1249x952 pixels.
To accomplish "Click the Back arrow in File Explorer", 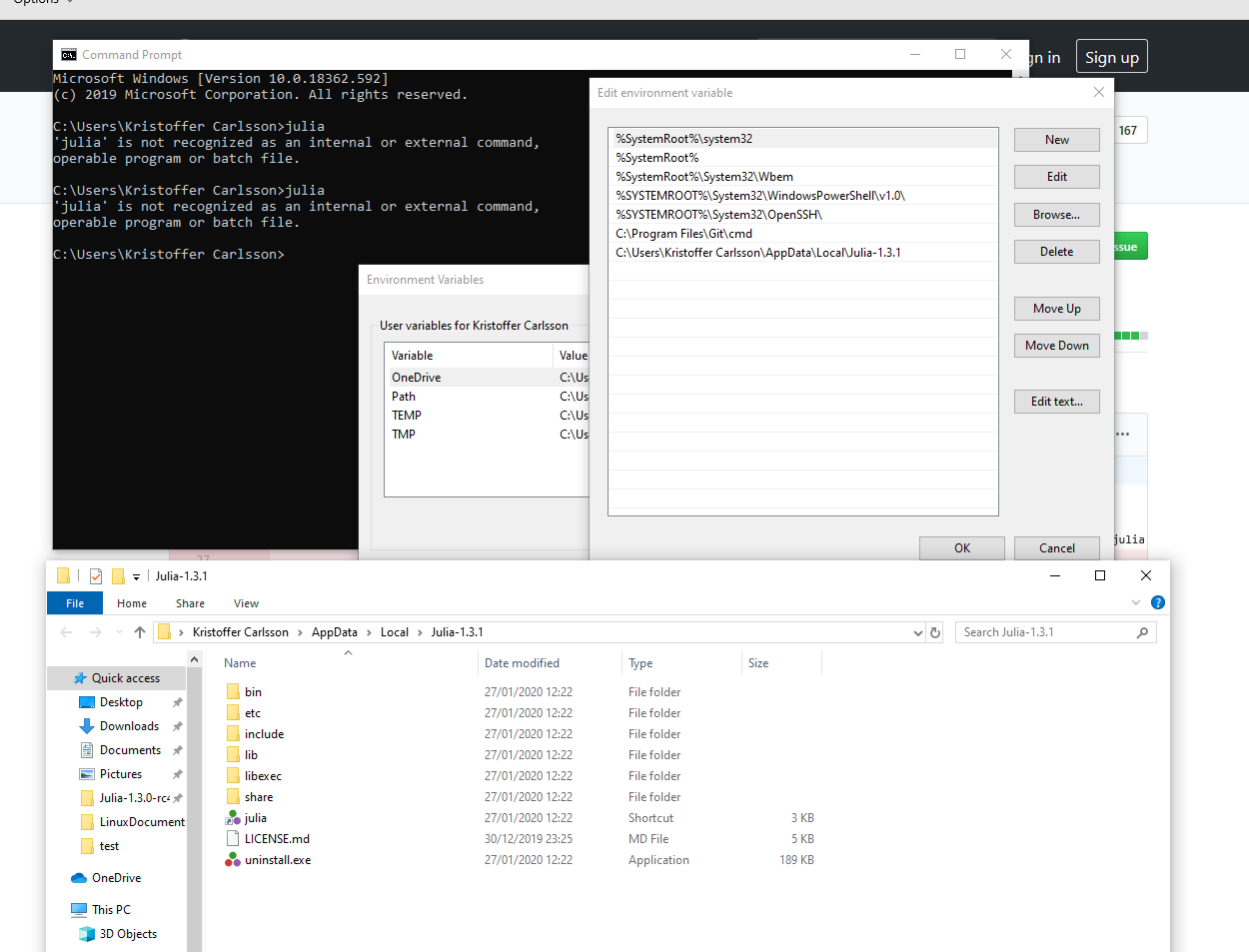I will pyautogui.click(x=66, y=632).
